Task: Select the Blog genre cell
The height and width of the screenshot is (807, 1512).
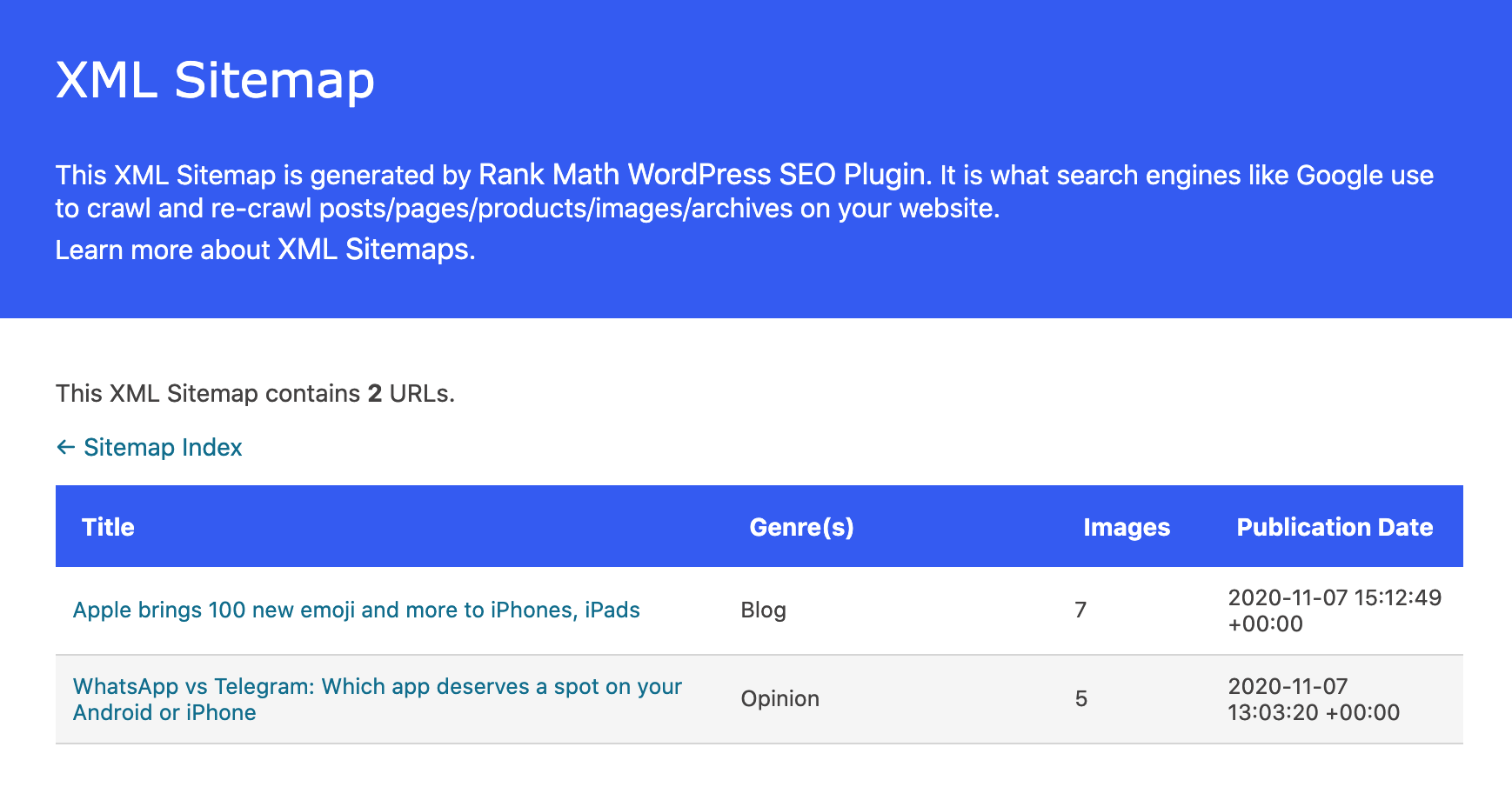Action: point(762,610)
